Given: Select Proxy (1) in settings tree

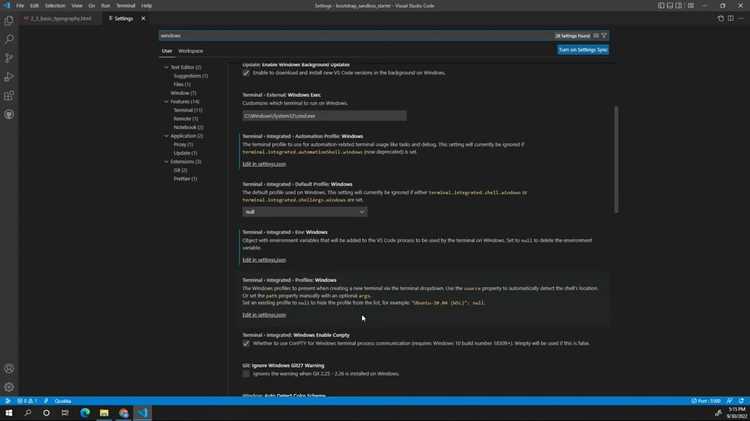Looking at the screenshot, I should click(x=183, y=144).
